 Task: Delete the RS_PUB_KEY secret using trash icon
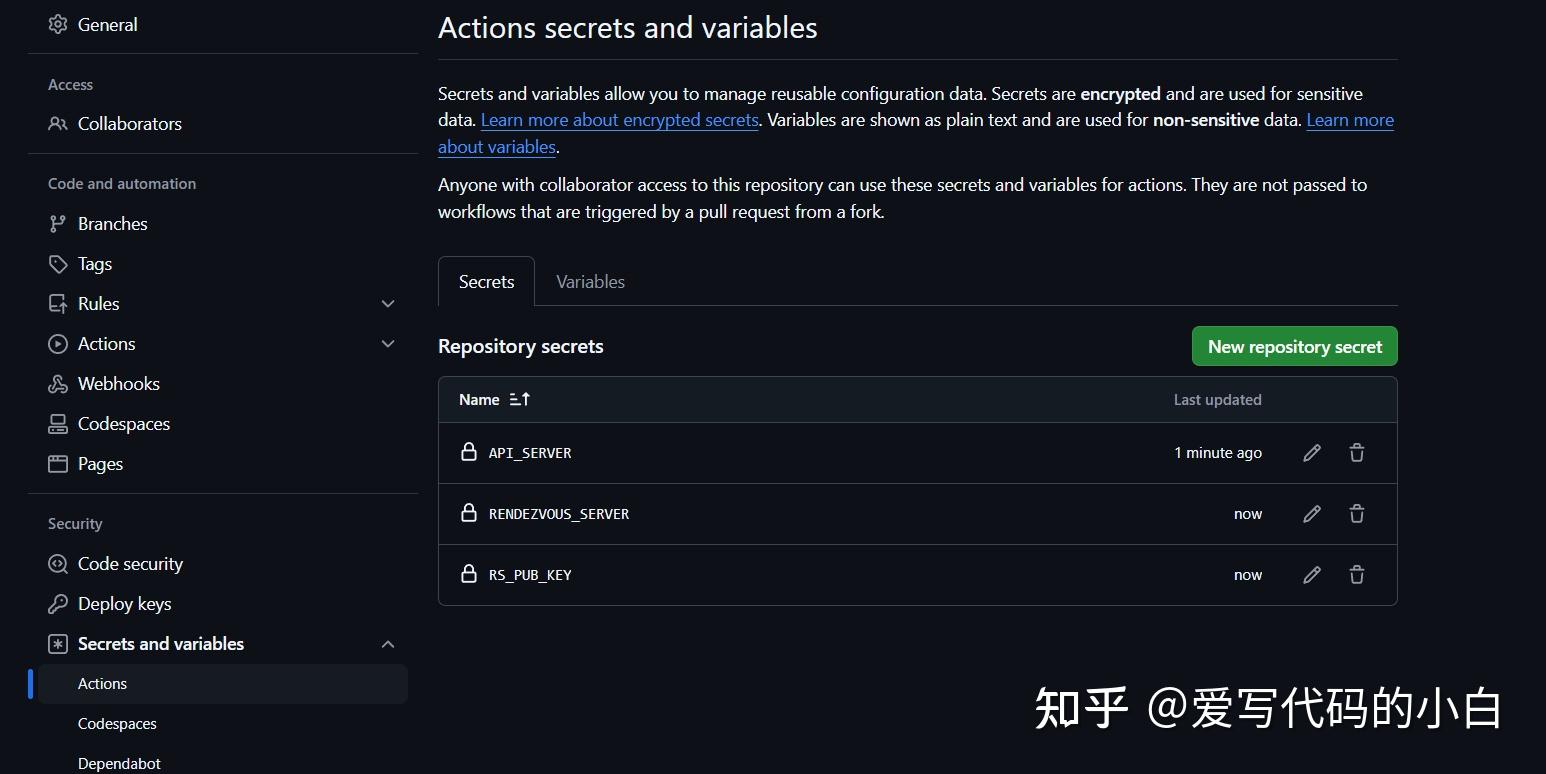tap(1356, 574)
